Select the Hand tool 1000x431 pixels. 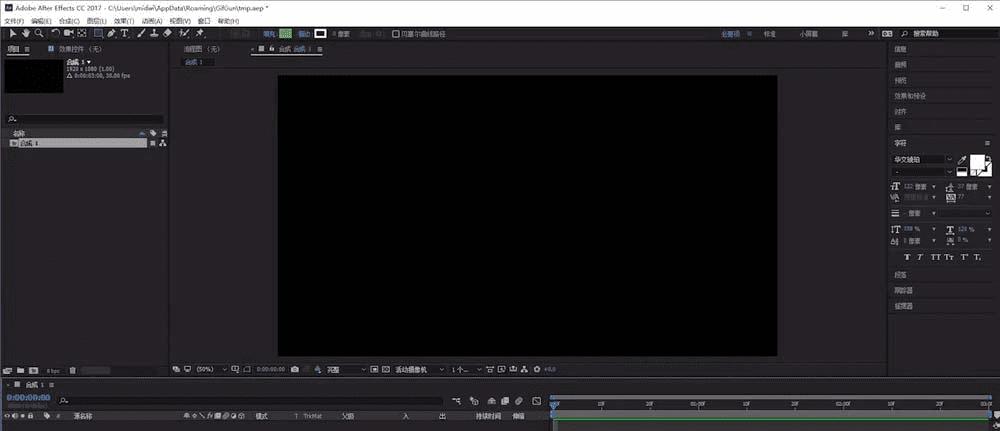(26, 33)
